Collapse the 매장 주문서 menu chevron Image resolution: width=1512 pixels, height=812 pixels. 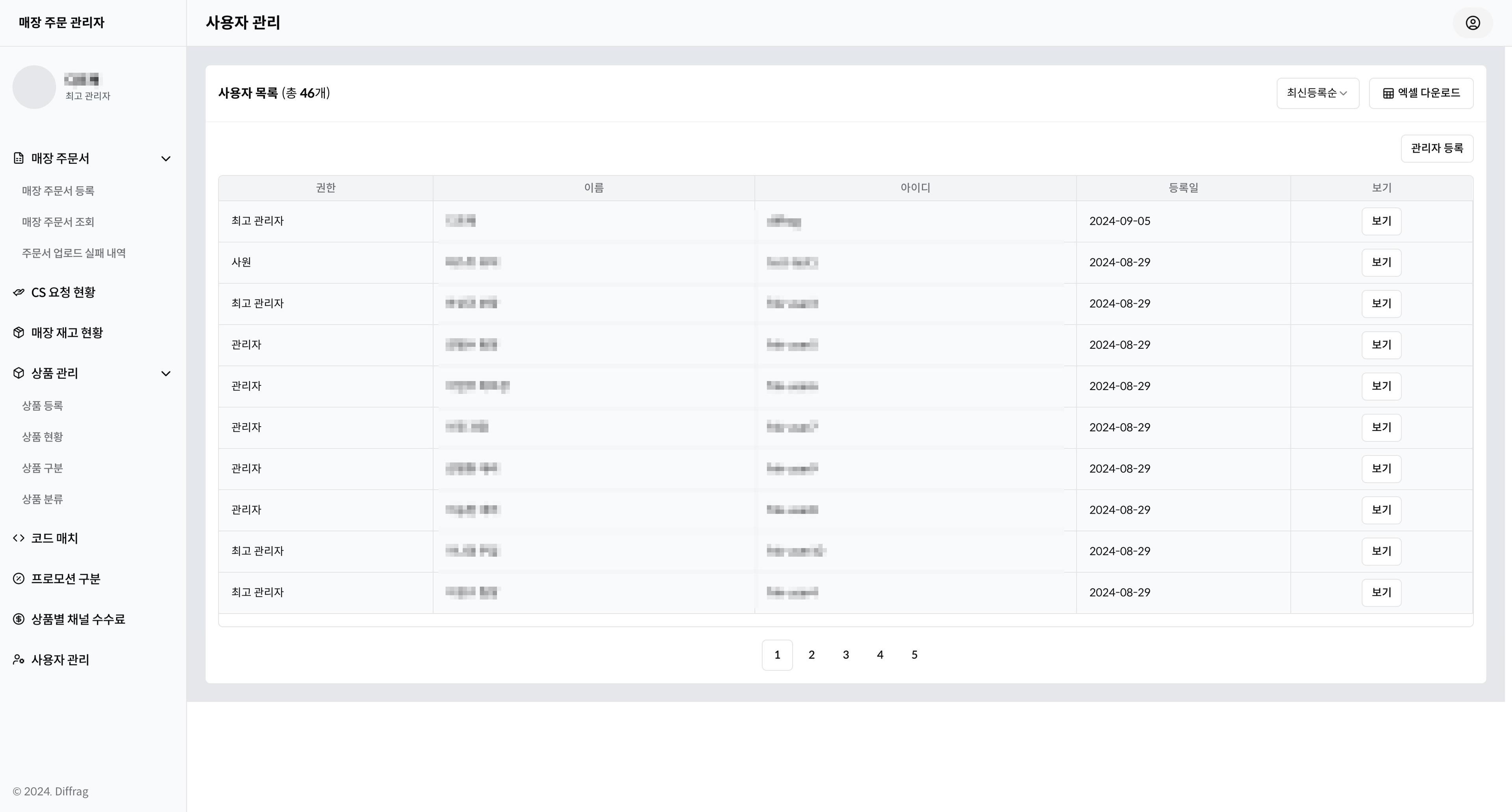(x=166, y=158)
